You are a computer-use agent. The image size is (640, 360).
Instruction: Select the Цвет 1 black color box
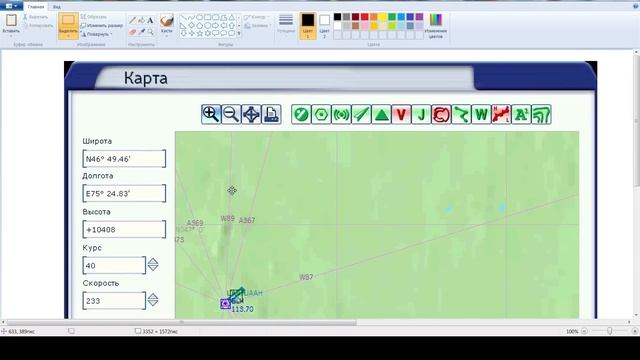(308, 25)
